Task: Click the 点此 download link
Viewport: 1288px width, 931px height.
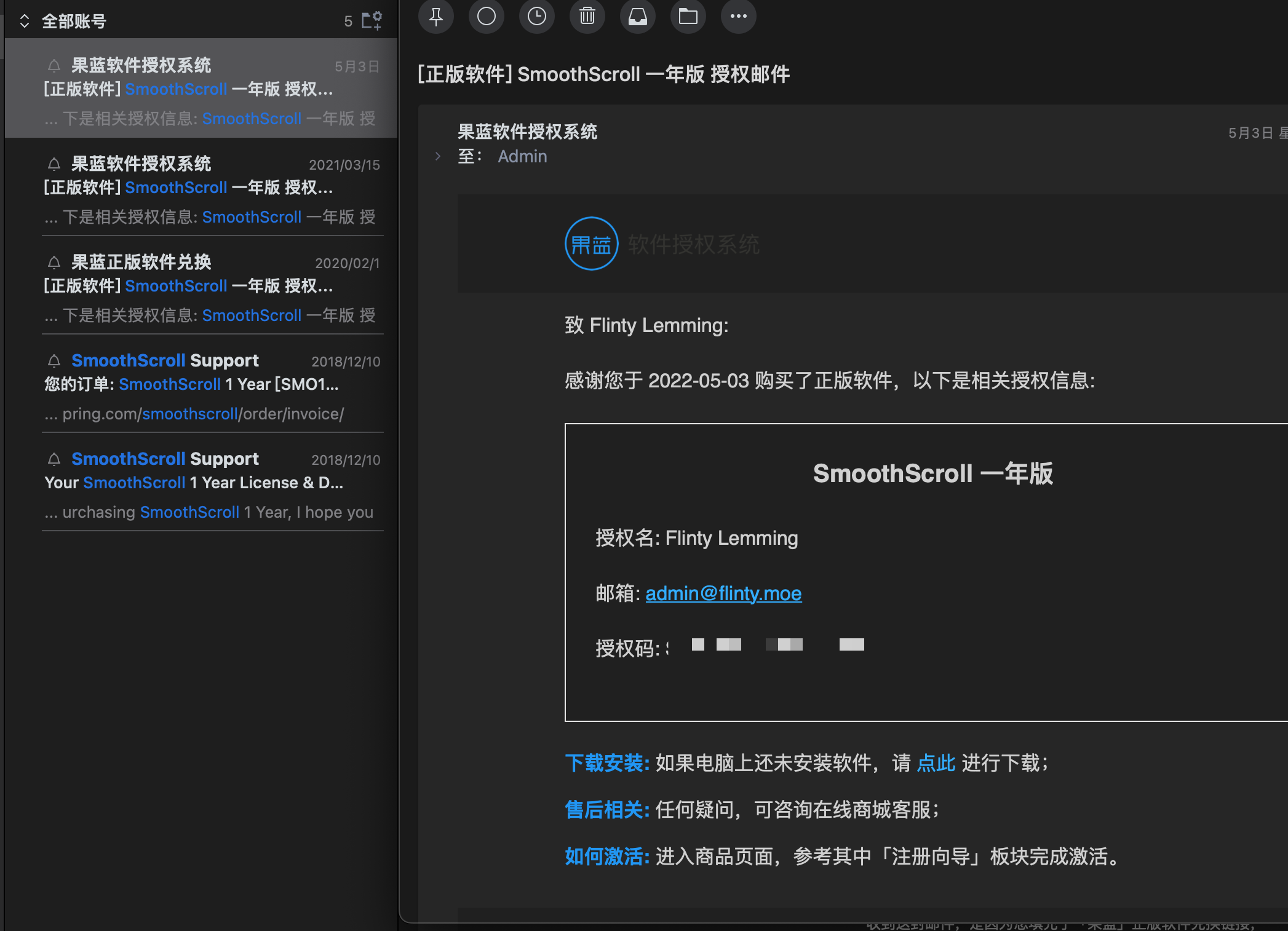Action: [x=936, y=763]
